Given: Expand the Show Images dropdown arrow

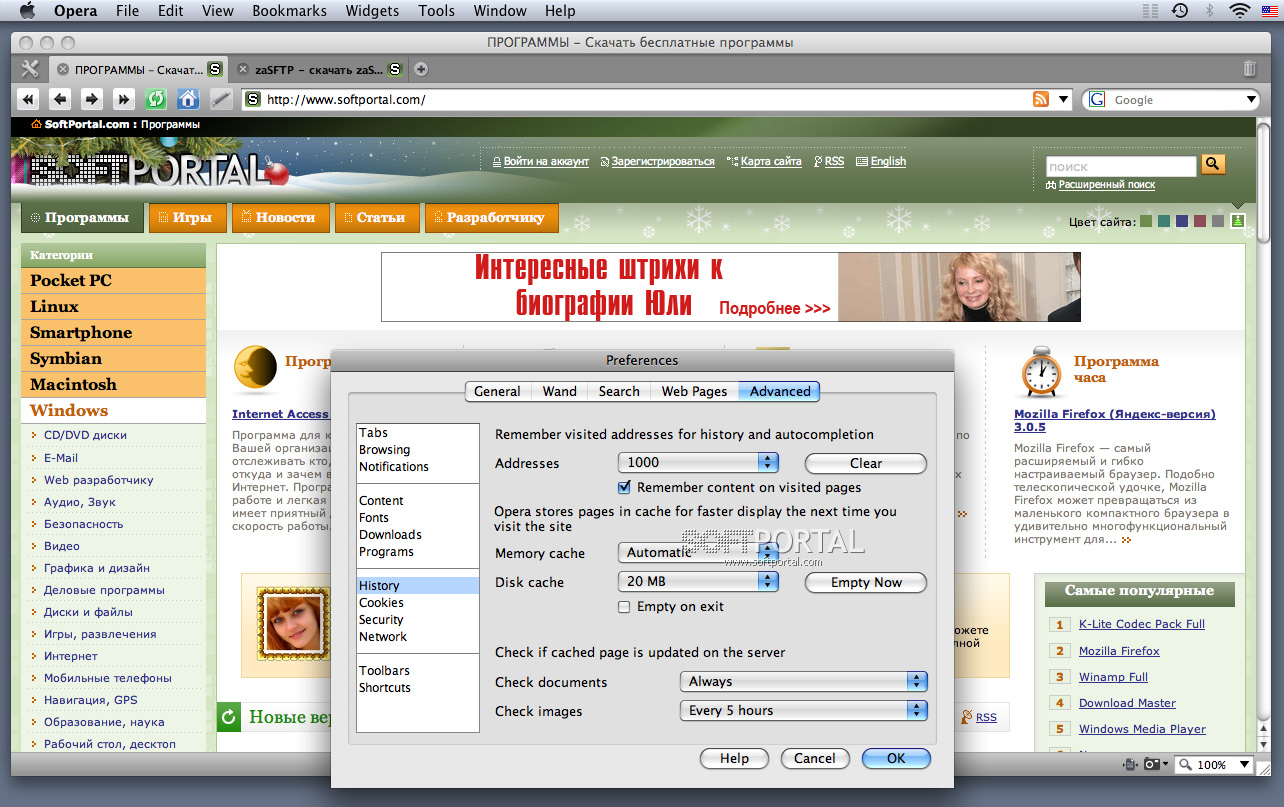Looking at the screenshot, I should click(x=1165, y=764).
